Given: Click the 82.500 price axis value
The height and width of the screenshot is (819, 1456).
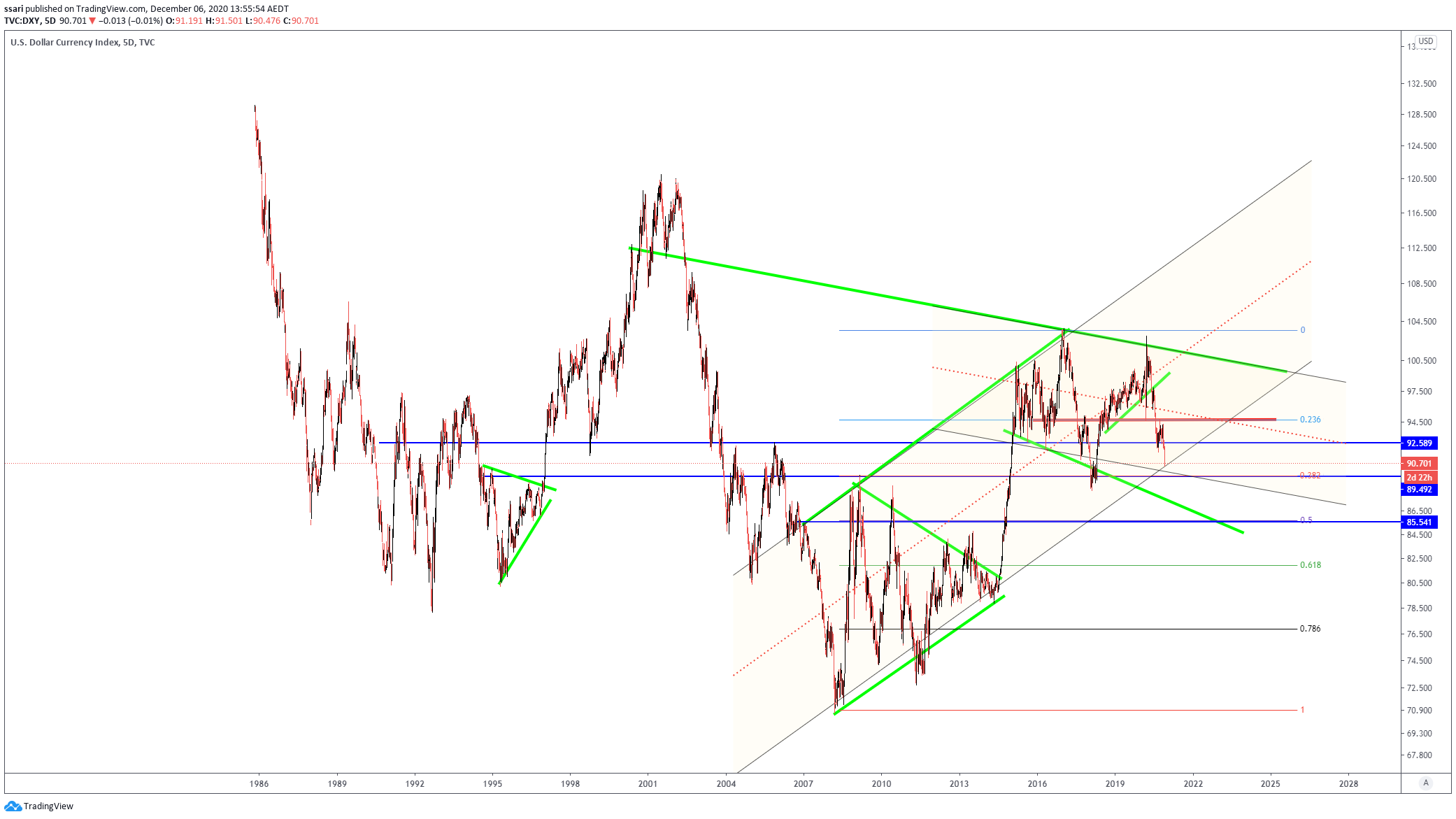Looking at the screenshot, I should pyautogui.click(x=1420, y=559).
